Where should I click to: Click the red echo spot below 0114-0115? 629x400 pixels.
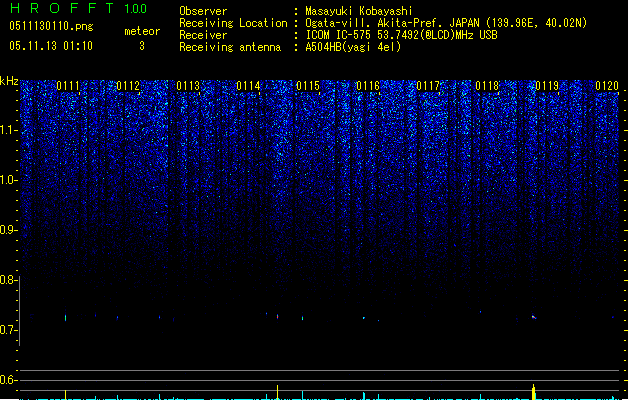(277, 317)
